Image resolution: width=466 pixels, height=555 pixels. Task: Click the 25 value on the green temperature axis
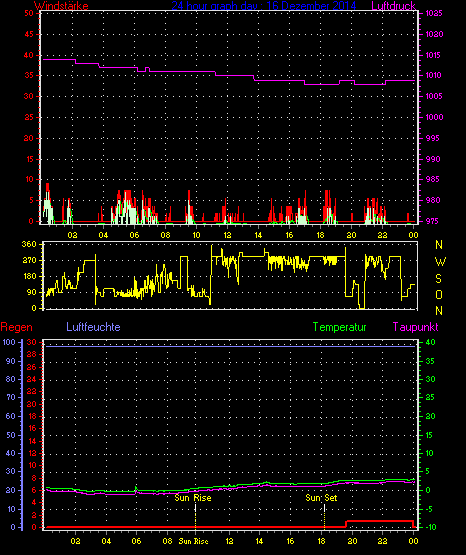[430, 397]
